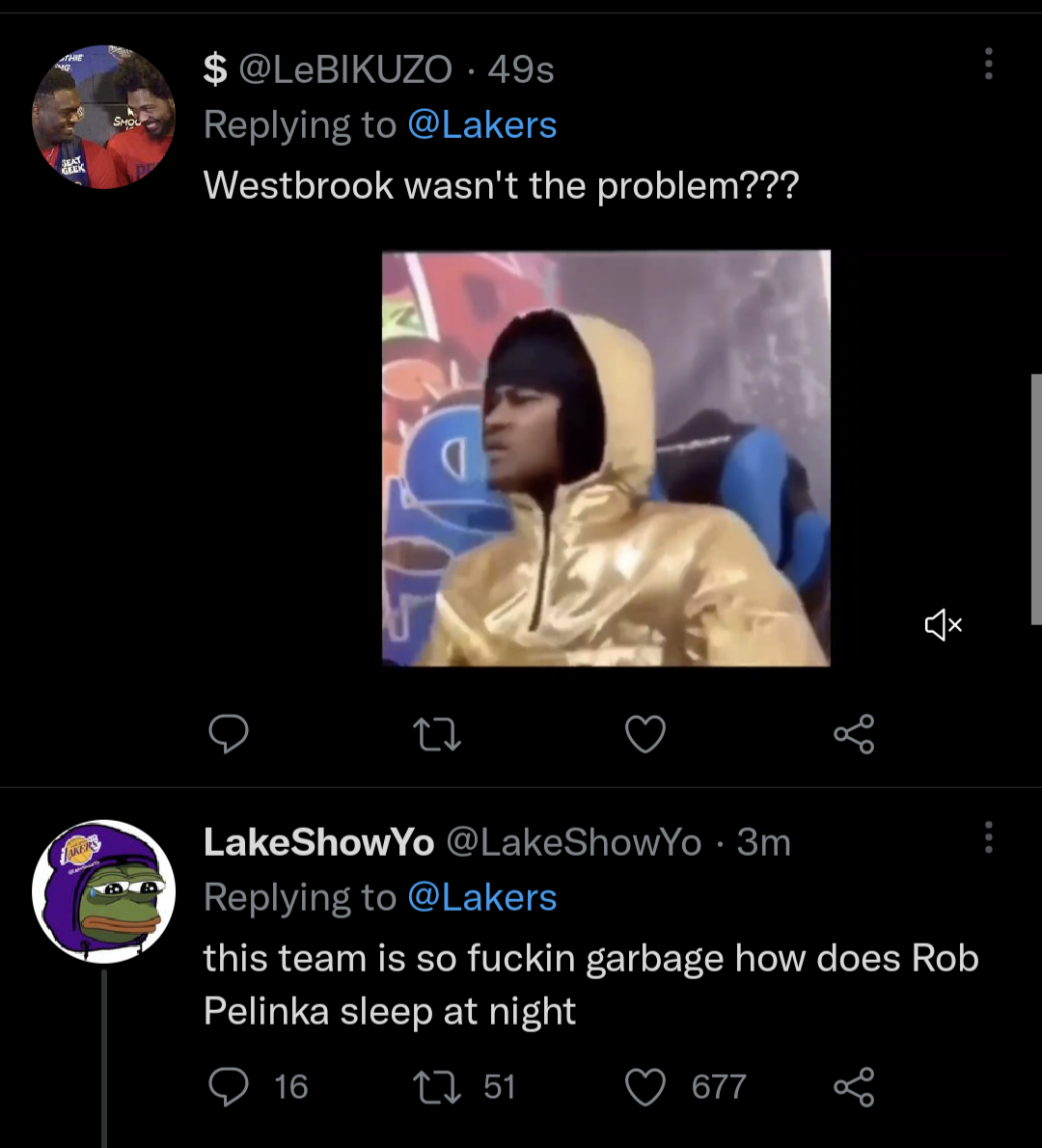
Task: Like the Rob Pelinka tweet
Action: pos(645,1087)
